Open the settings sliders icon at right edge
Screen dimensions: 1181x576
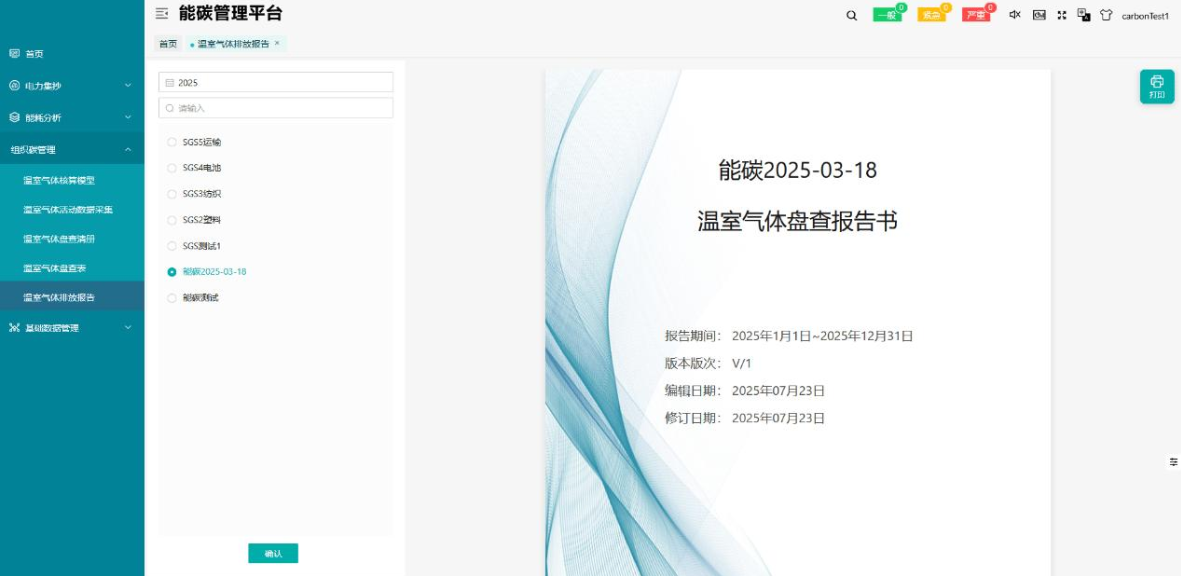click(x=1173, y=462)
